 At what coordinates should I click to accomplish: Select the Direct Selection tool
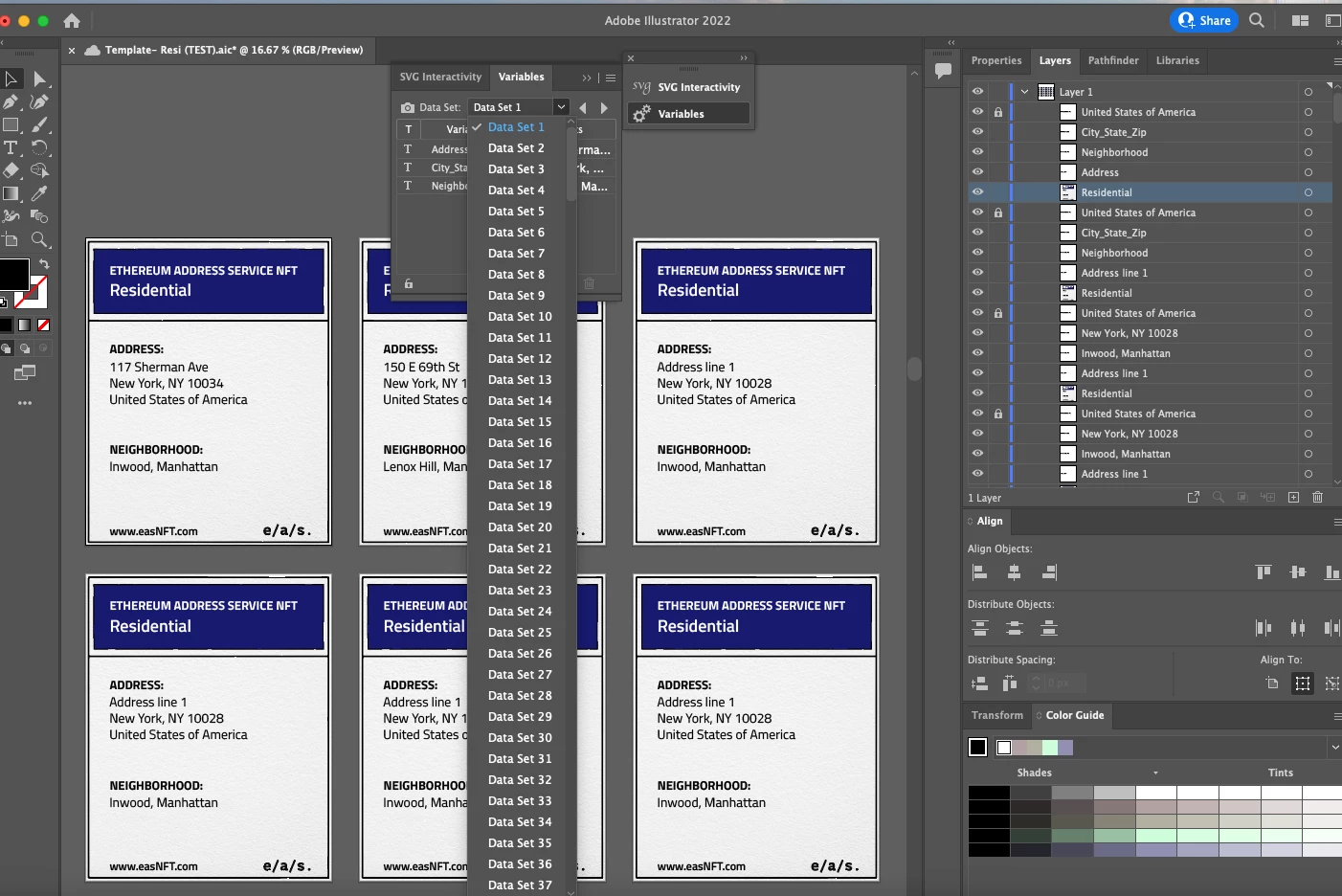pyautogui.click(x=39, y=79)
